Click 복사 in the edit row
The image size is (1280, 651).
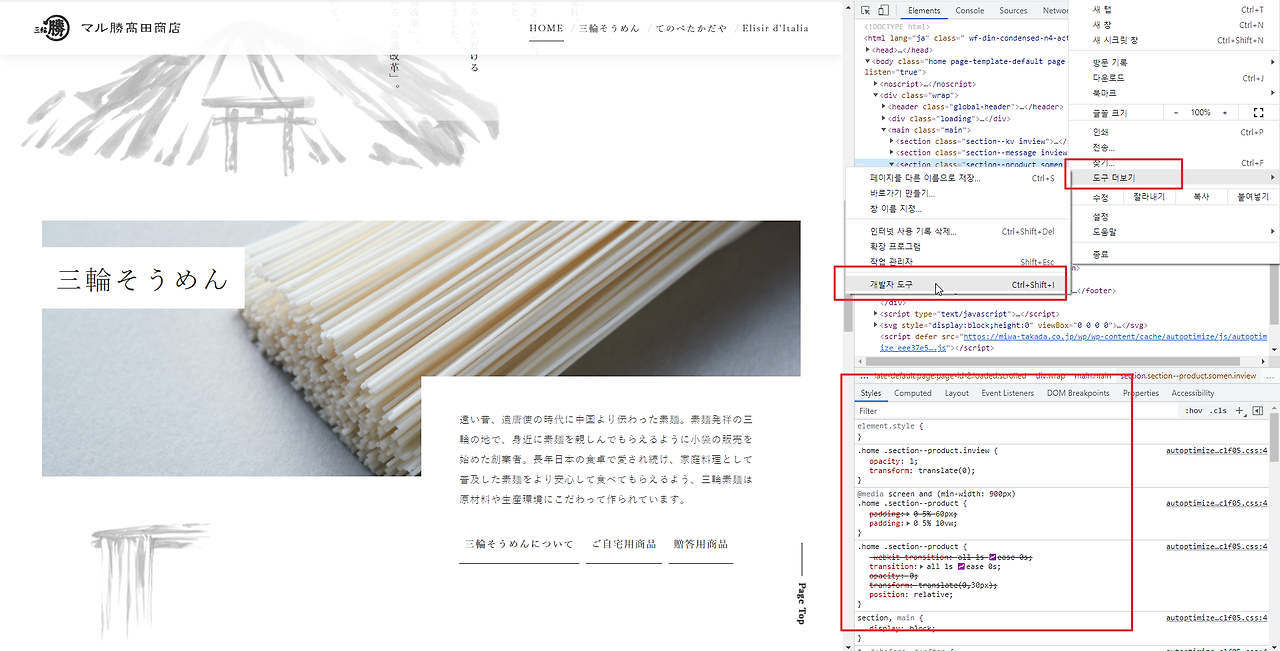pyautogui.click(x=1200, y=197)
